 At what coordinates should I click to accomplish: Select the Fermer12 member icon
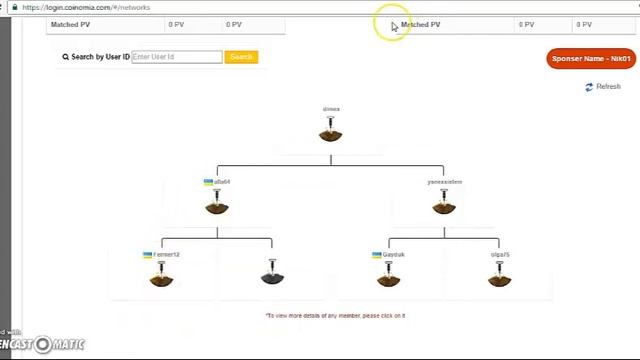(161, 274)
